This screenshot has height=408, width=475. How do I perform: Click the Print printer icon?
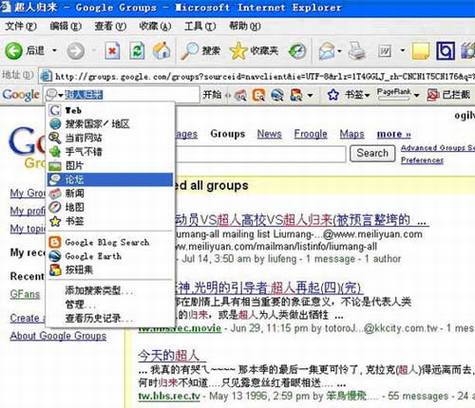(357, 51)
